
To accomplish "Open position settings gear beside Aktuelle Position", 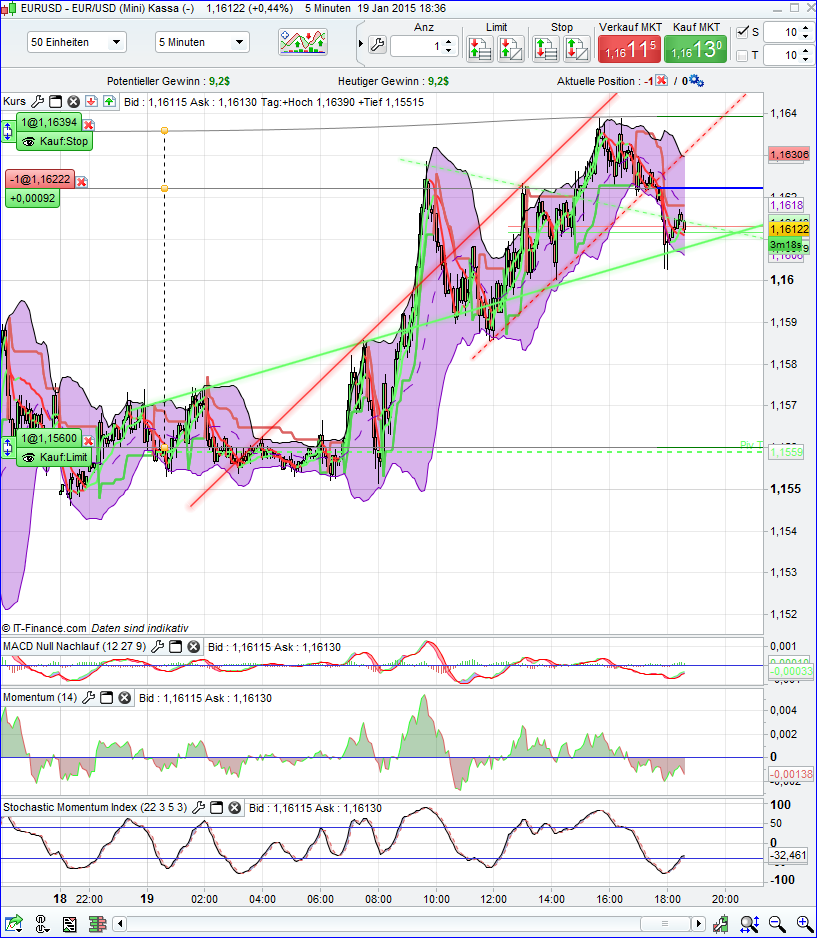I will coord(693,81).
